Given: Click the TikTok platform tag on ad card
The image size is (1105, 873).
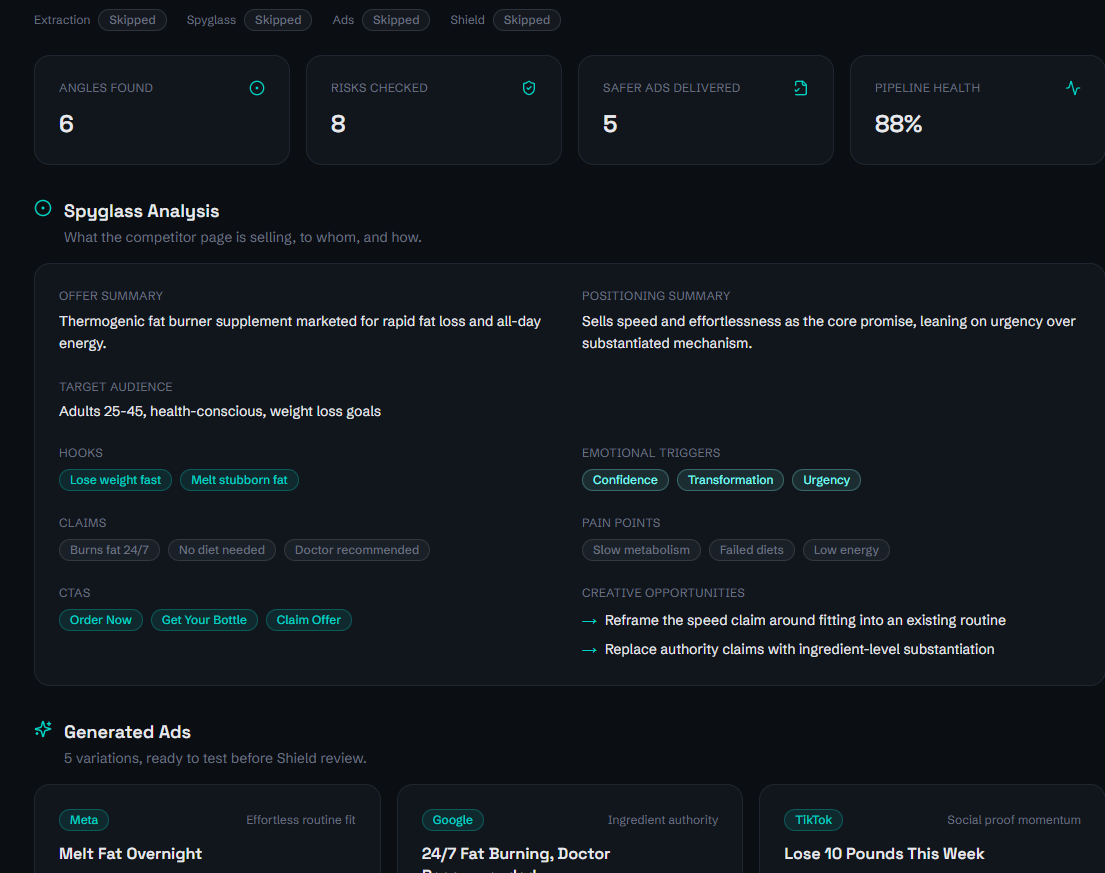Looking at the screenshot, I should pyautogui.click(x=813, y=820).
